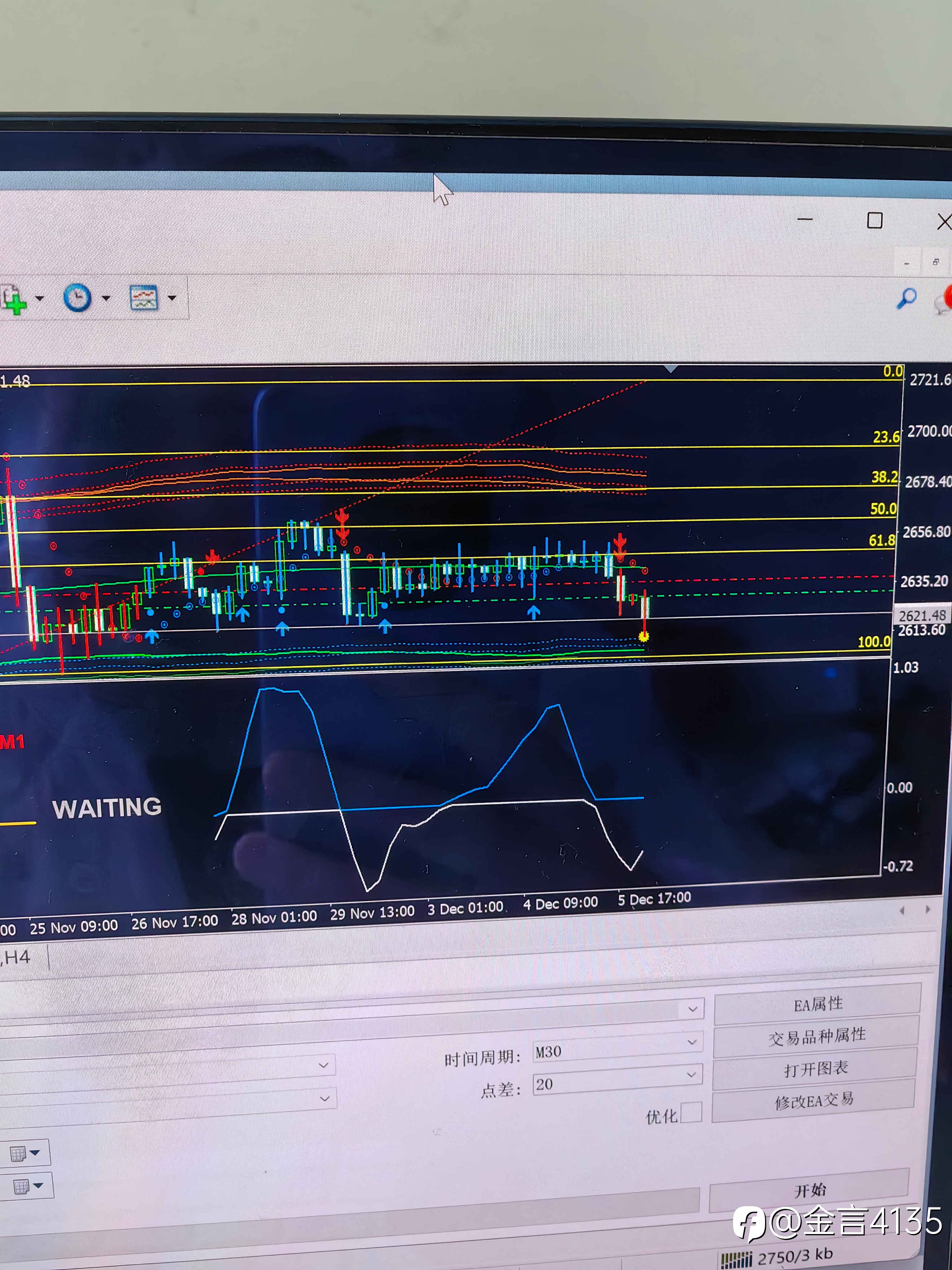The image size is (952, 1270).
Task: Click the chart shift triangle marker
Action: coord(670,369)
